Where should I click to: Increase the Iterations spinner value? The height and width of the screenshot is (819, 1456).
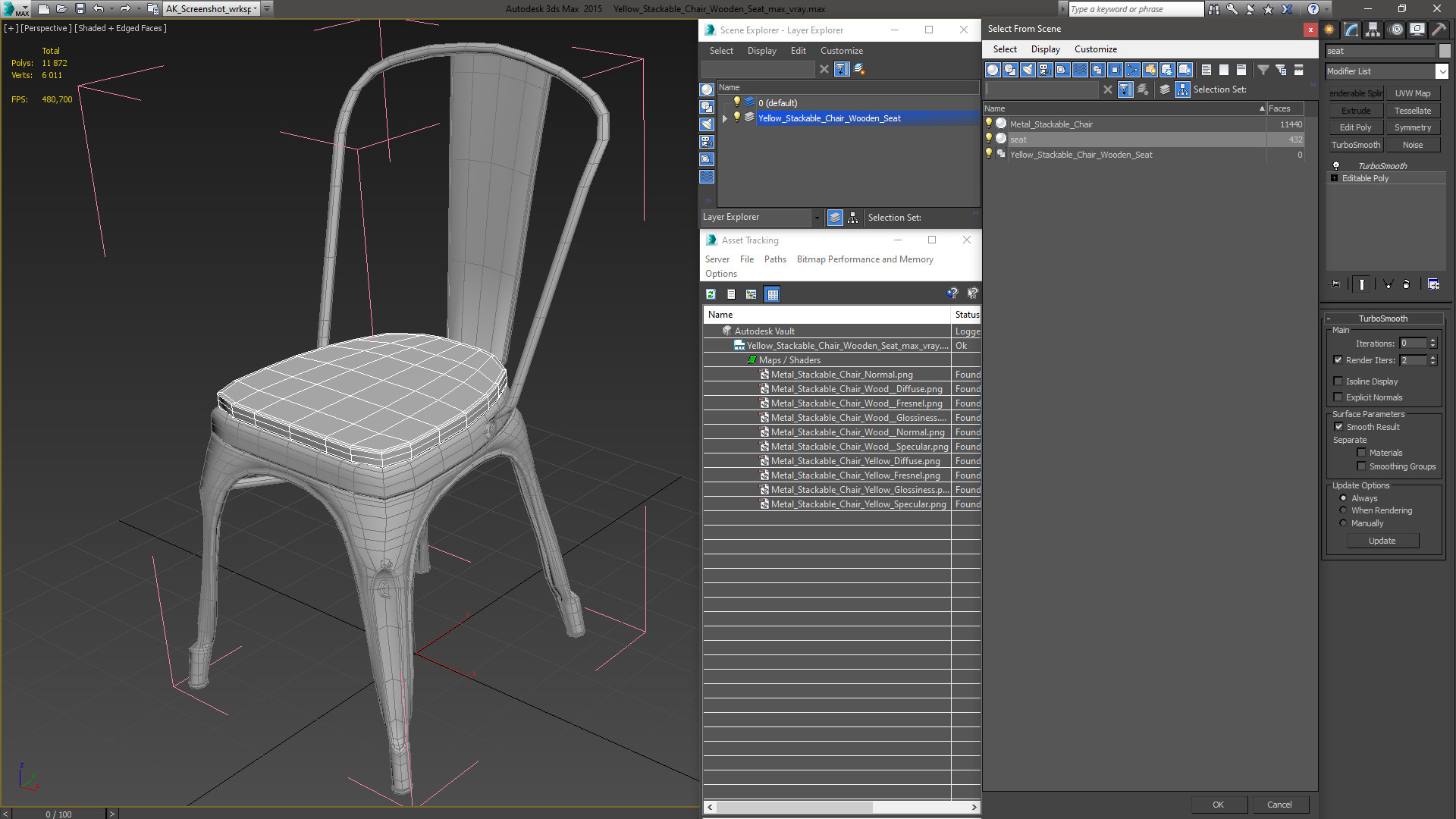coord(1432,340)
